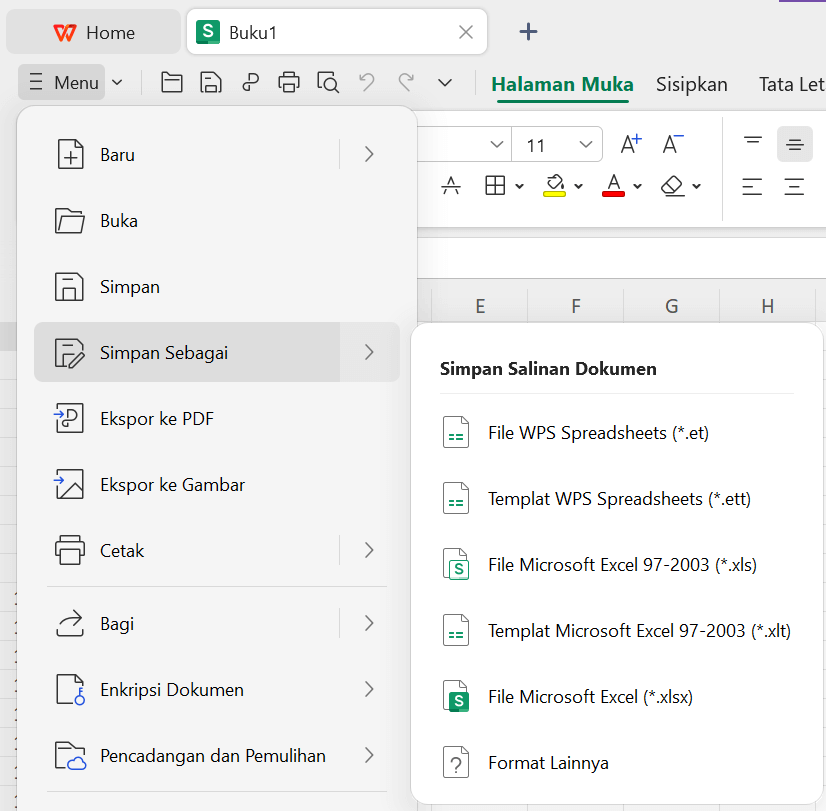This screenshot has width=826, height=811.
Task: Select Ekspor ke Gambar menu item
Action: (172, 485)
